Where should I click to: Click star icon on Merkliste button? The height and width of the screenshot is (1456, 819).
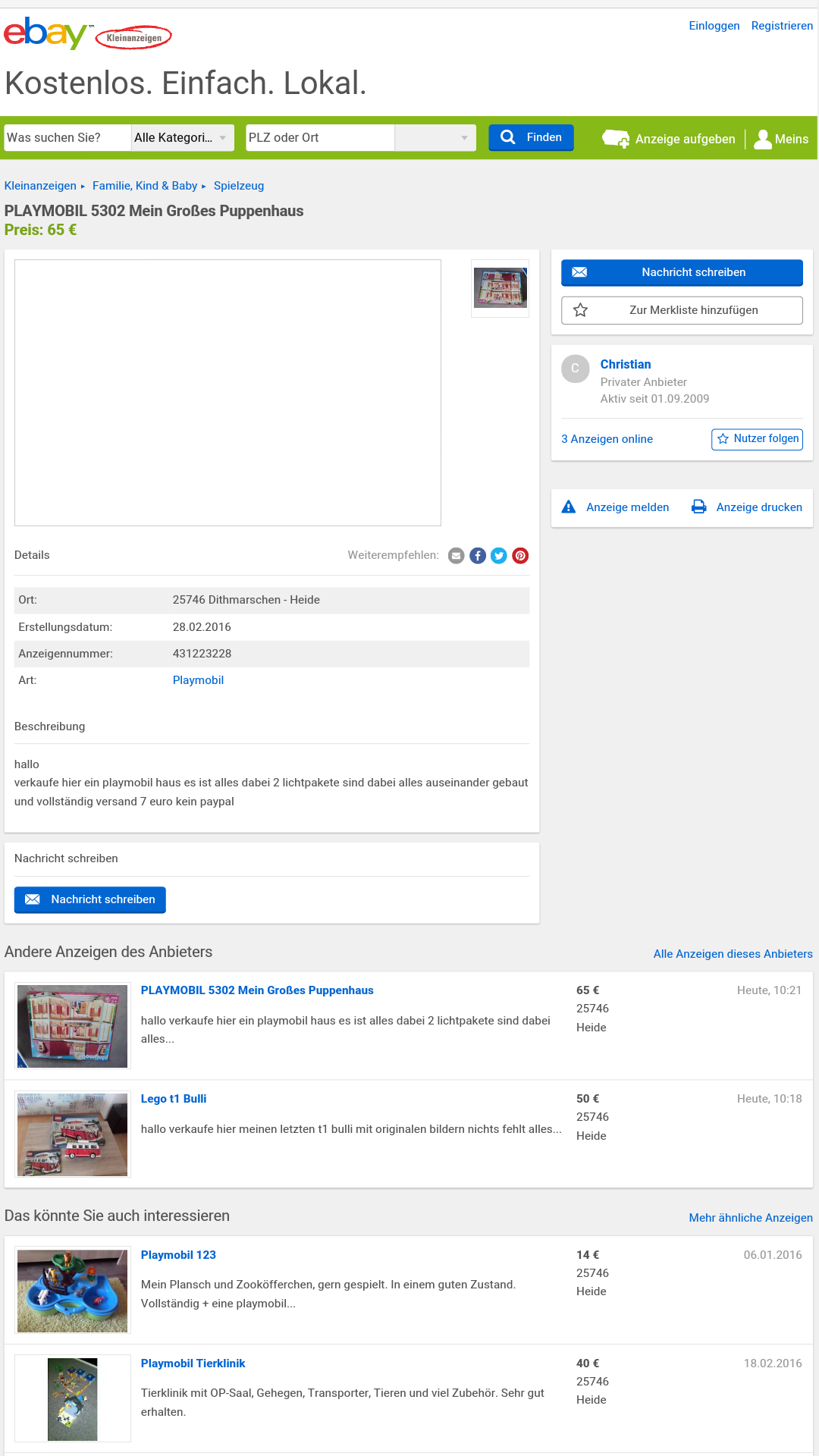[581, 310]
